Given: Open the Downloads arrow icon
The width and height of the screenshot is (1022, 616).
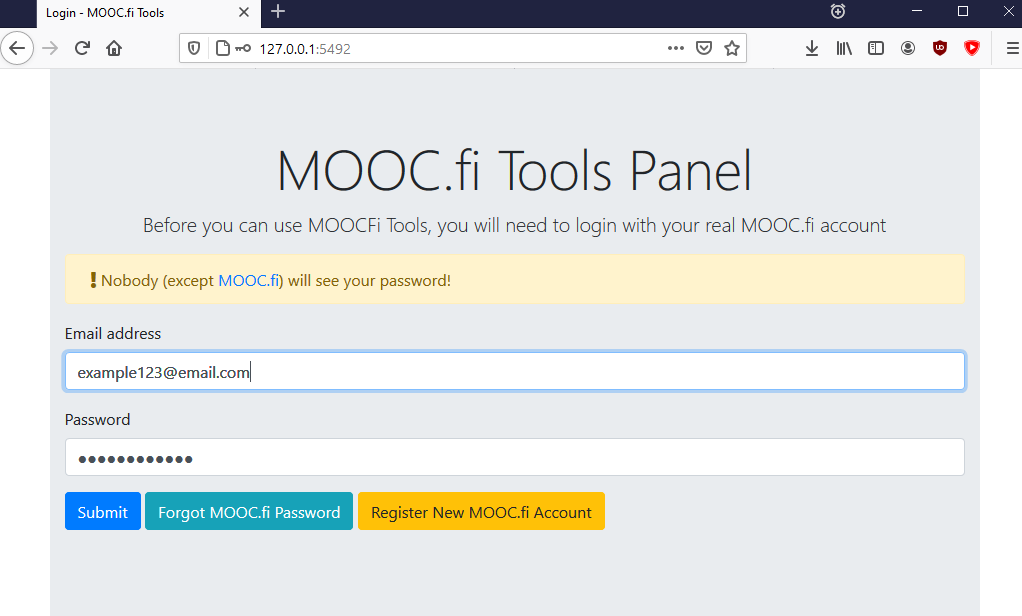Looking at the screenshot, I should pos(811,48).
